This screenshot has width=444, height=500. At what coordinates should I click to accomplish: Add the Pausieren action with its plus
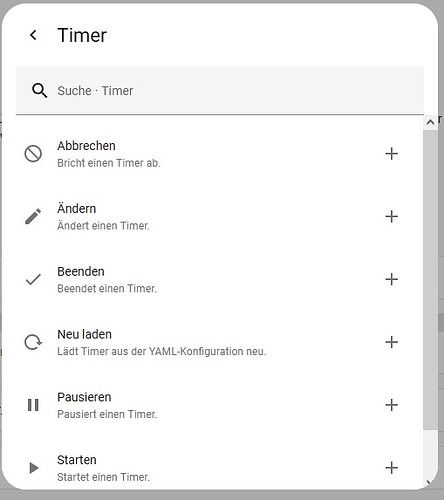tap(392, 405)
